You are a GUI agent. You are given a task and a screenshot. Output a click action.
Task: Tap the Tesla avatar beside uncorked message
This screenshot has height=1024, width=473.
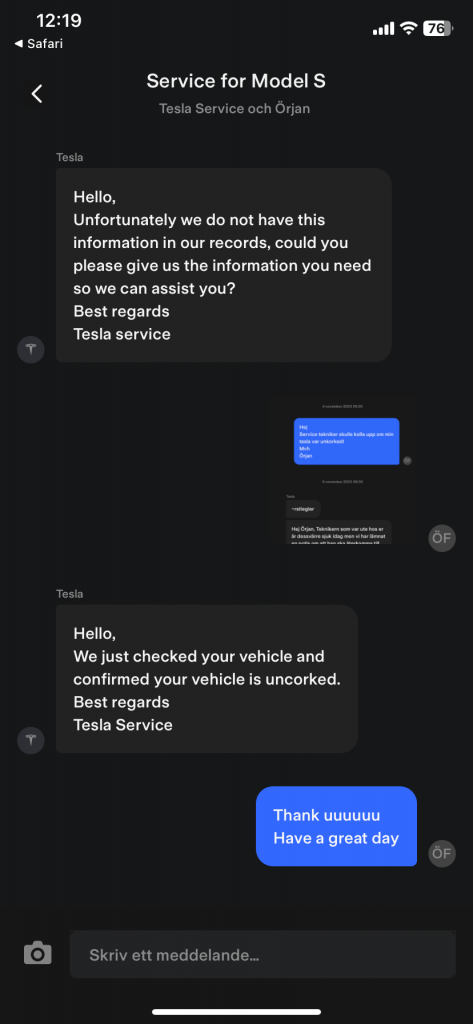point(31,740)
